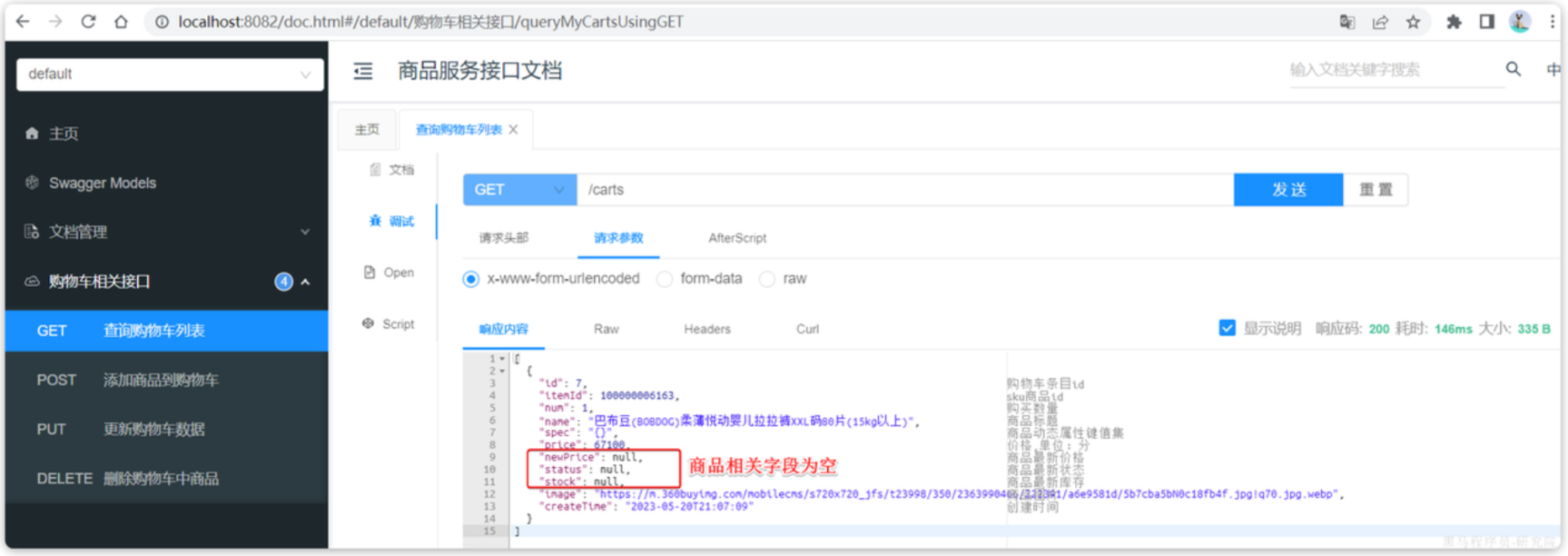Switch to the Headers response tab
The image size is (1568, 556).
click(x=707, y=329)
